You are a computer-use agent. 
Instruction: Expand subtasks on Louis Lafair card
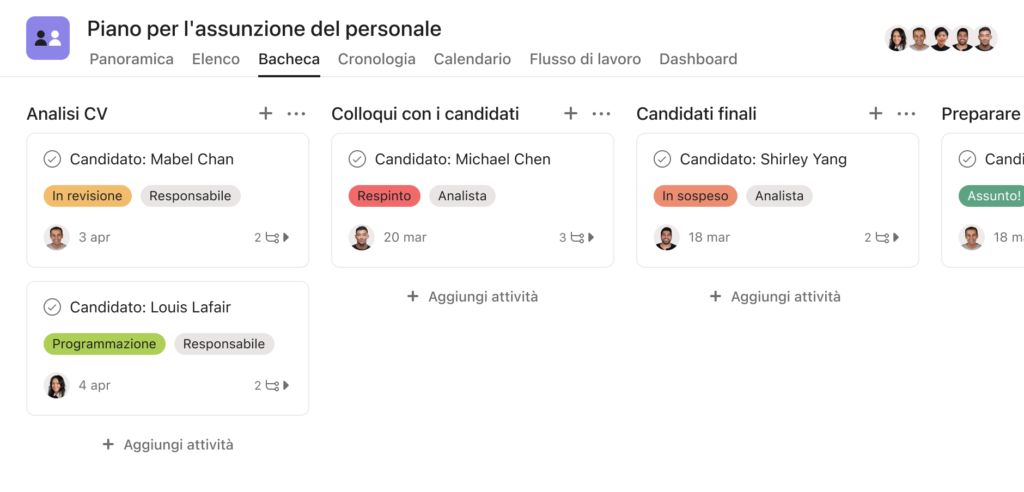(x=272, y=385)
